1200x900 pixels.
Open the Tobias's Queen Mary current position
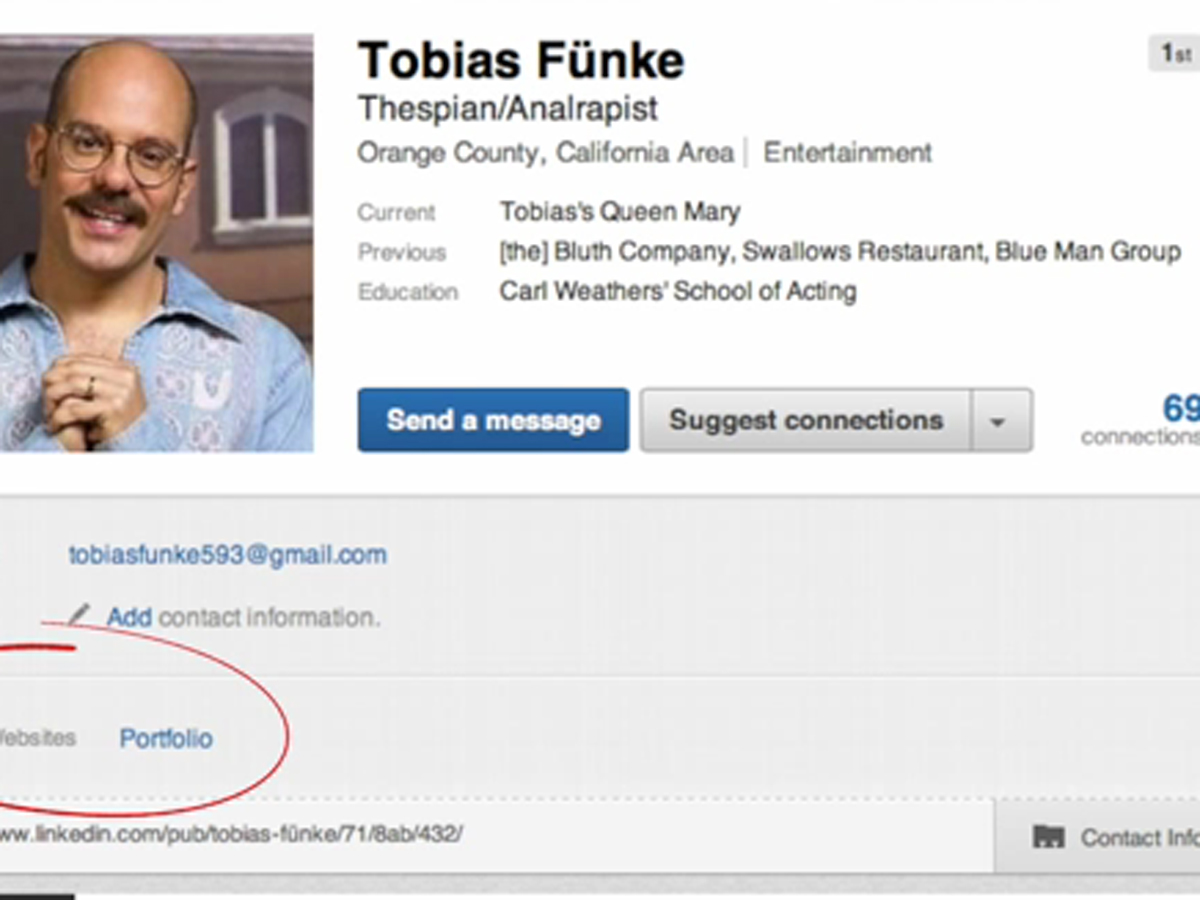click(620, 212)
